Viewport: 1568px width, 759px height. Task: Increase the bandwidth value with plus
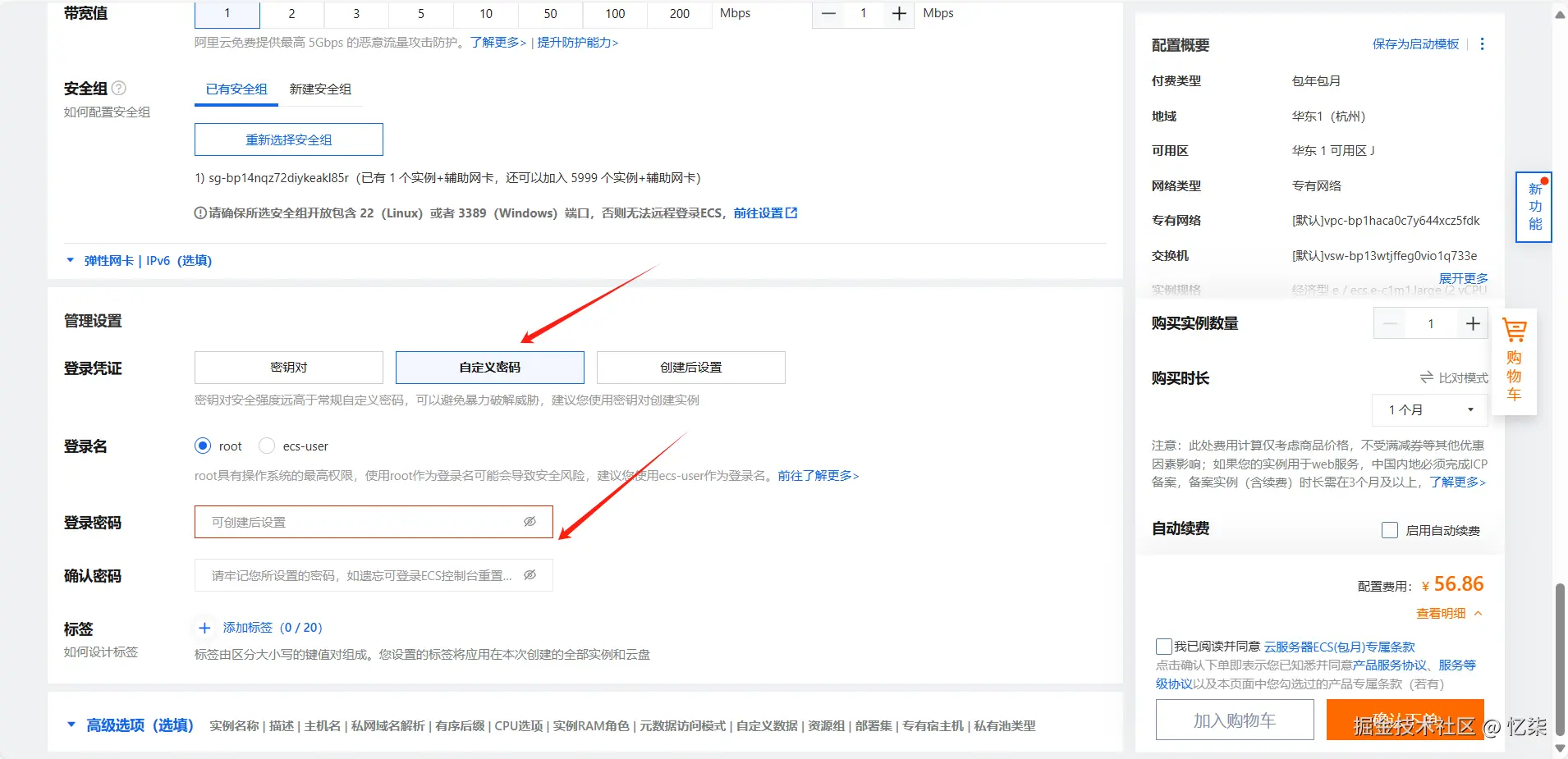(x=899, y=13)
